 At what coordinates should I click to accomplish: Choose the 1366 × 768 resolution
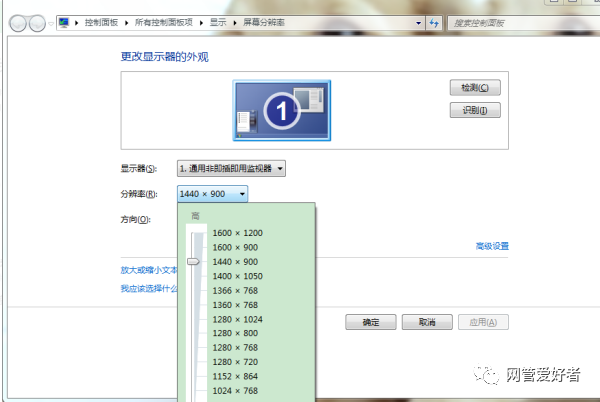click(x=235, y=291)
